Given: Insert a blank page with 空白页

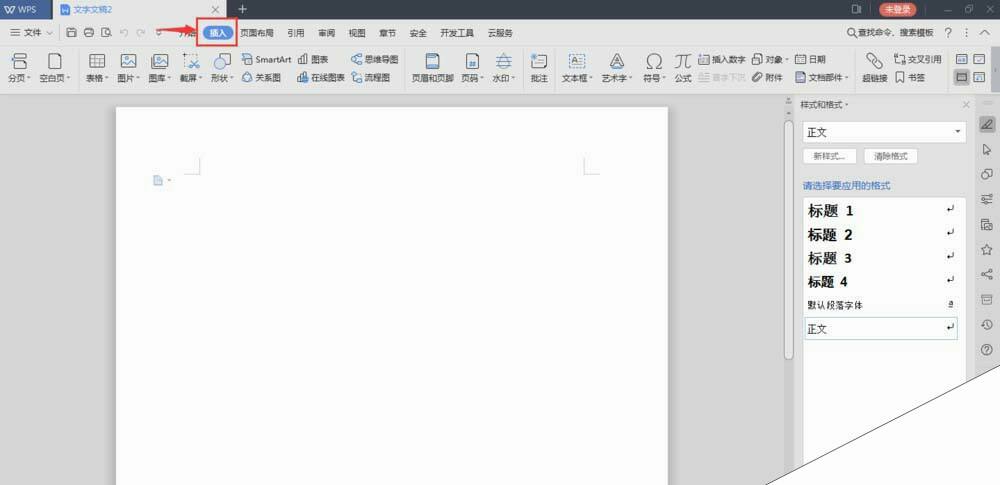Looking at the screenshot, I should 55,68.
